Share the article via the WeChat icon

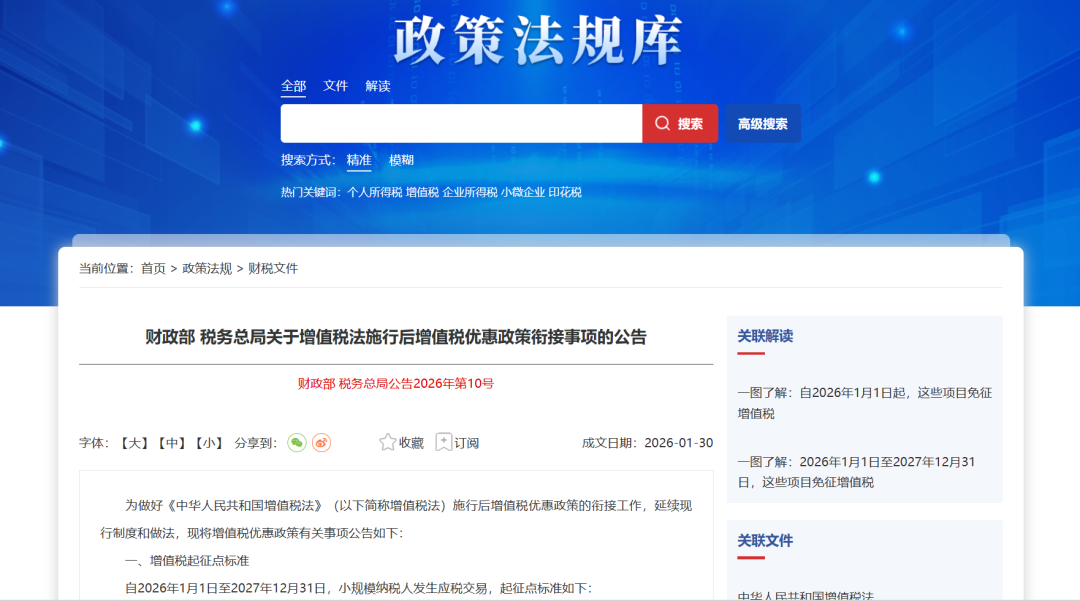pos(297,442)
